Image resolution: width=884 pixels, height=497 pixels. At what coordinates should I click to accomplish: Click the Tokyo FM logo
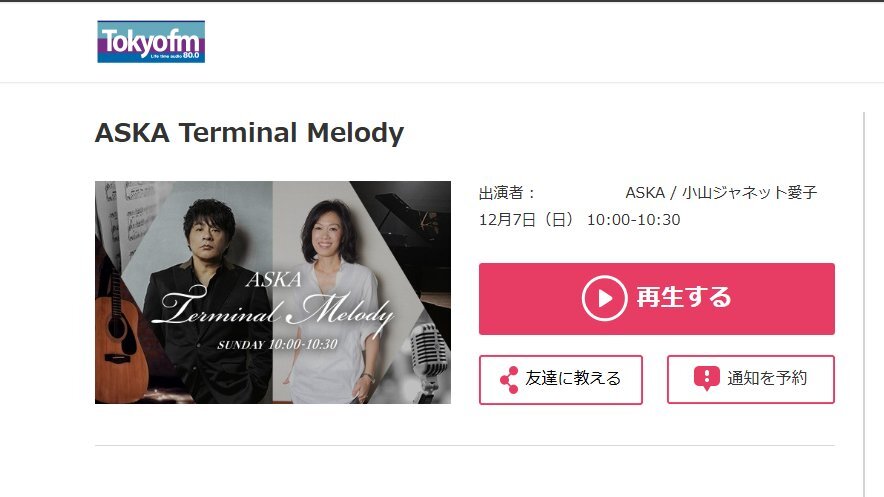pyautogui.click(x=151, y=42)
